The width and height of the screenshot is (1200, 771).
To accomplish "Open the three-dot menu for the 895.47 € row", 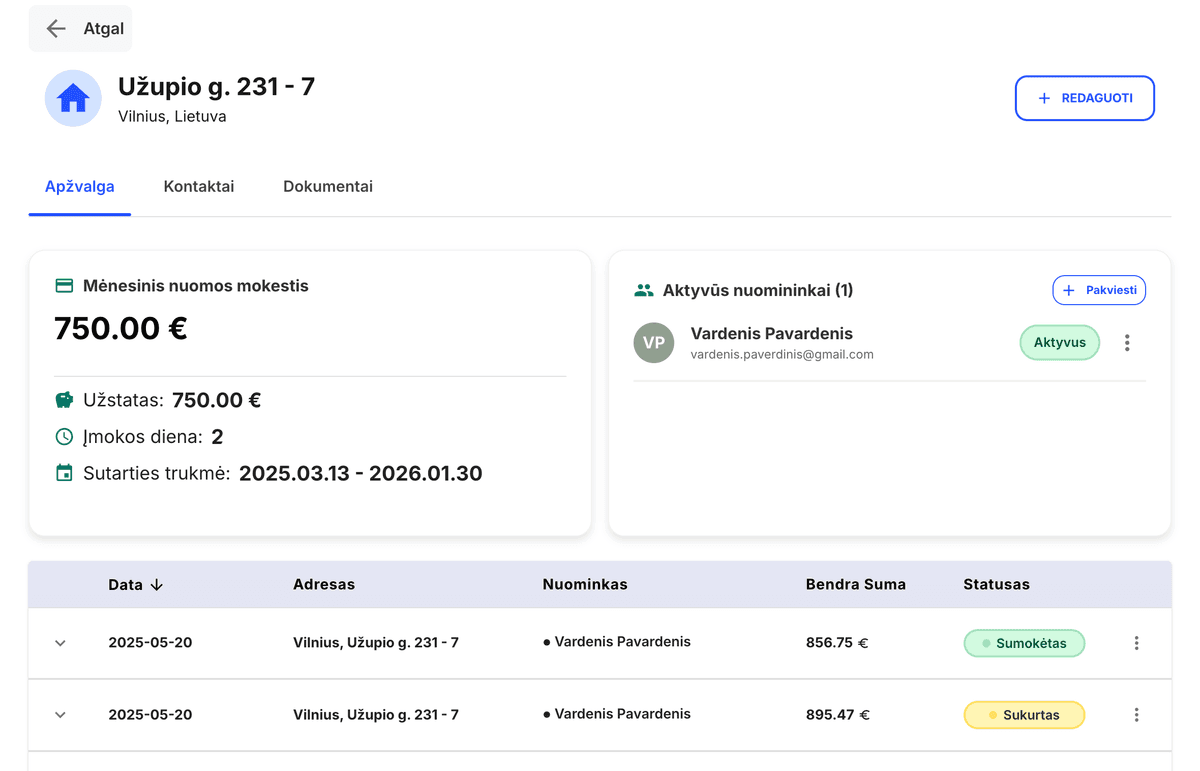I will (1136, 715).
